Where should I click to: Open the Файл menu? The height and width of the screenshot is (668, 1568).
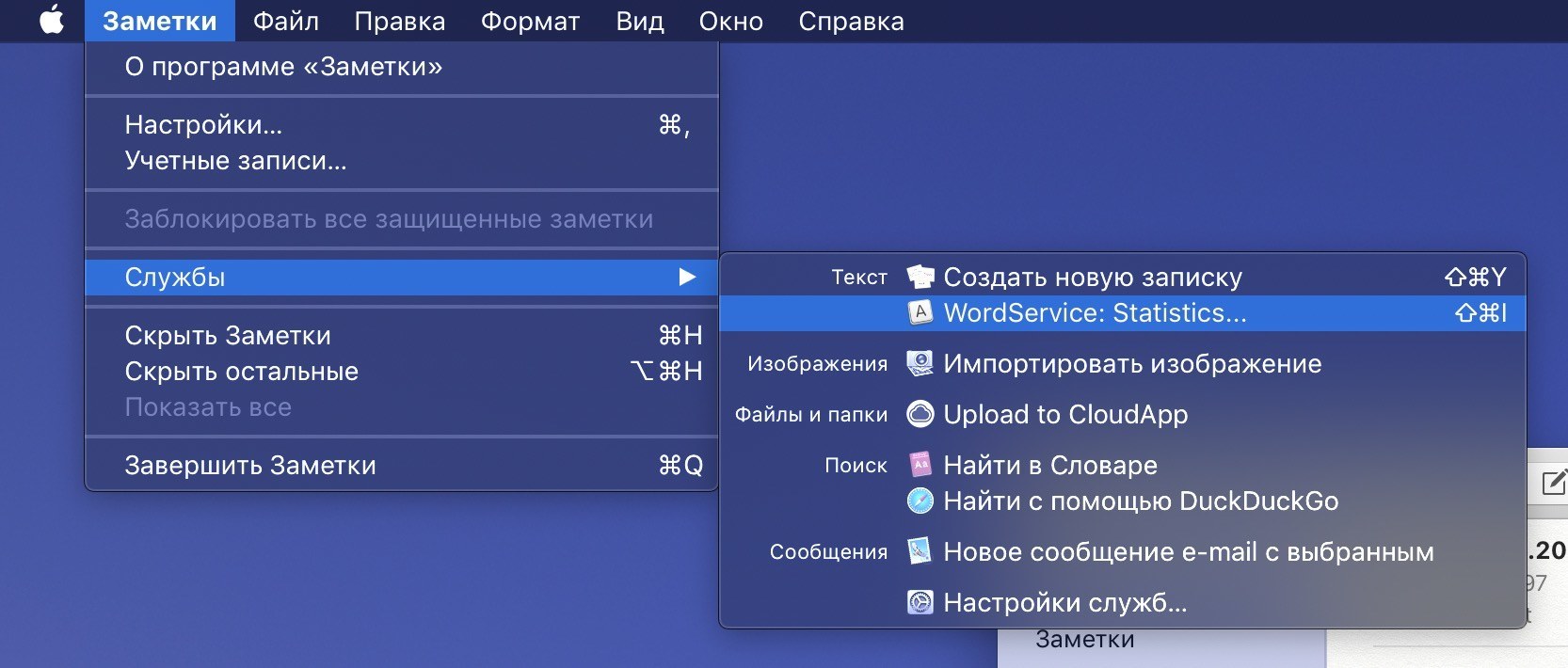point(285,21)
